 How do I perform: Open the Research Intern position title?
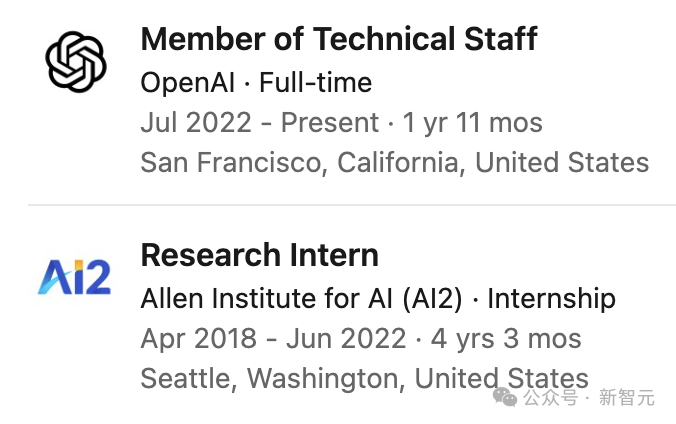(260, 255)
